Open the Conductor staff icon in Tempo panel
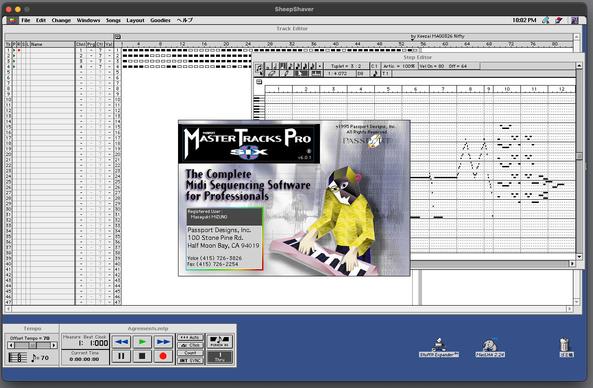 click(x=17, y=357)
